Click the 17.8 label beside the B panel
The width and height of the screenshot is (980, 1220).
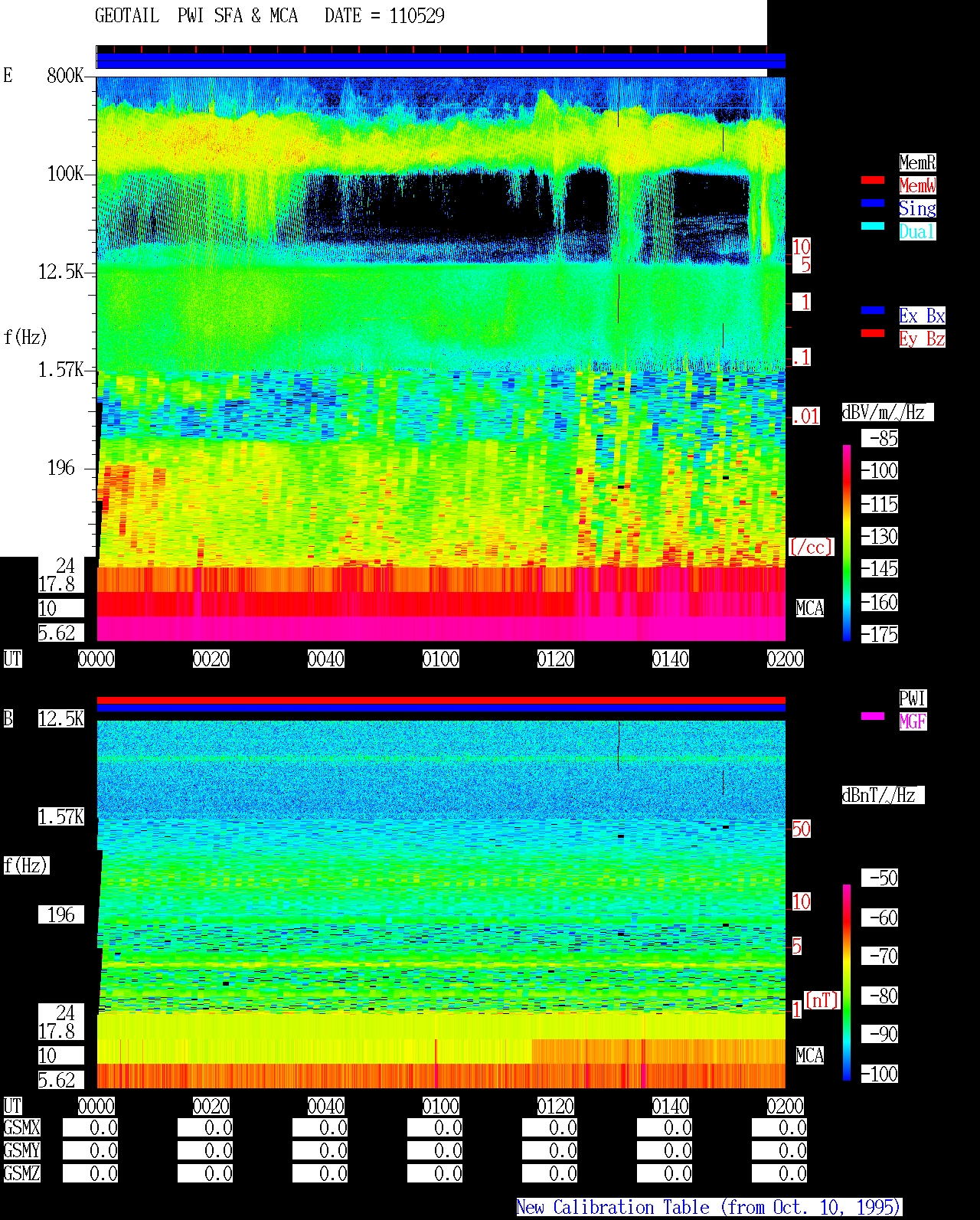coord(61,1031)
